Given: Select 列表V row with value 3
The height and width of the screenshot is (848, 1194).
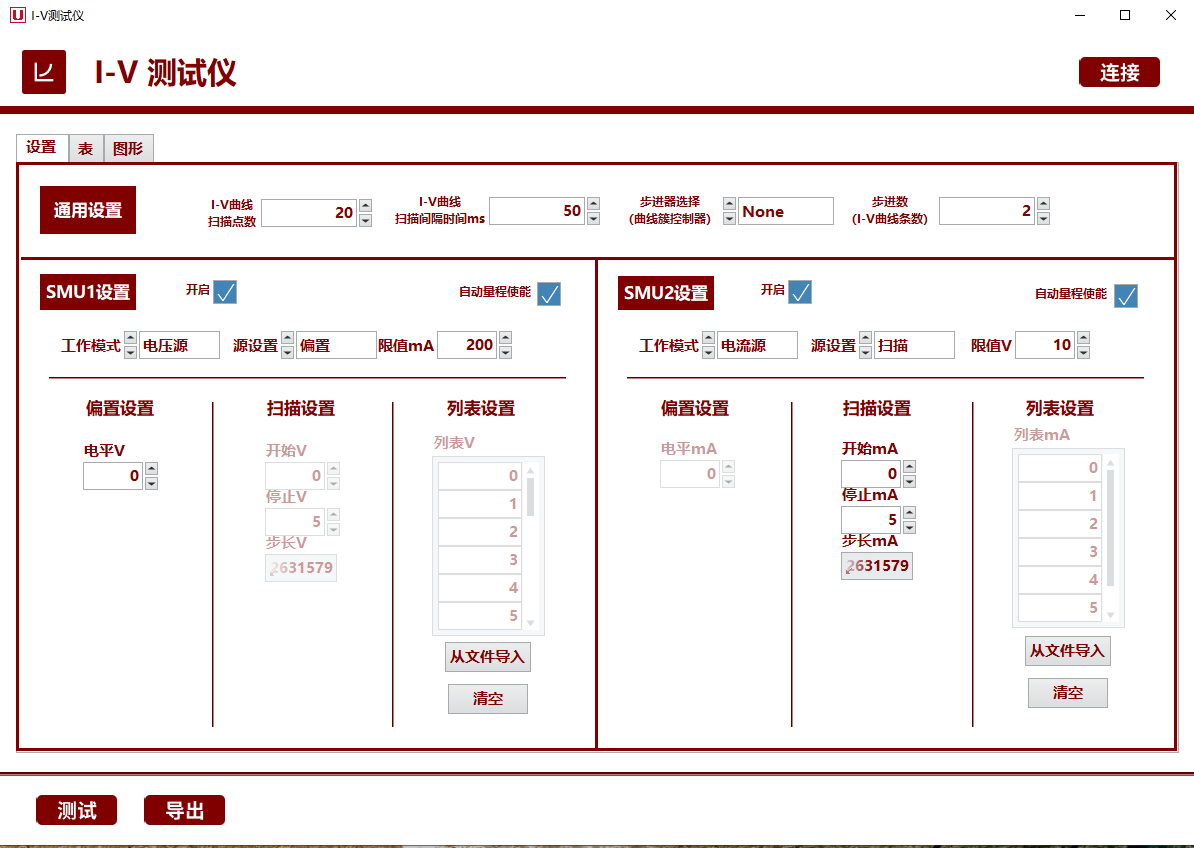Looking at the screenshot, I should [x=480, y=559].
